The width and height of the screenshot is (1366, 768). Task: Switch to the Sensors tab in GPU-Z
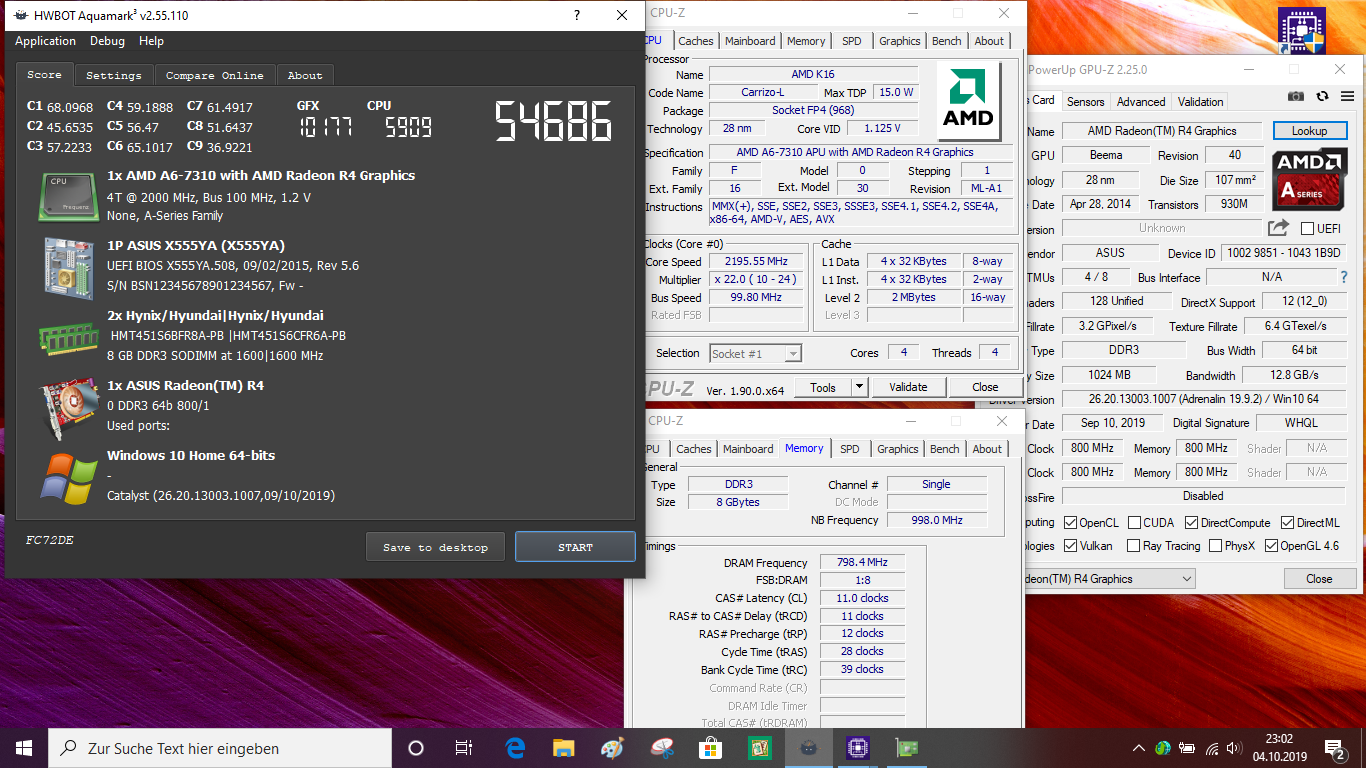pyautogui.click(x=1085, y=101)
